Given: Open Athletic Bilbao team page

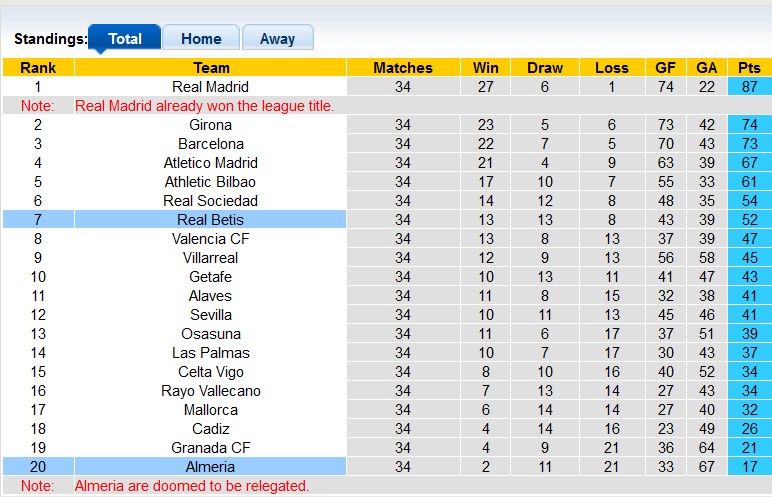Looking at the screenshot, I should point(210,182).
